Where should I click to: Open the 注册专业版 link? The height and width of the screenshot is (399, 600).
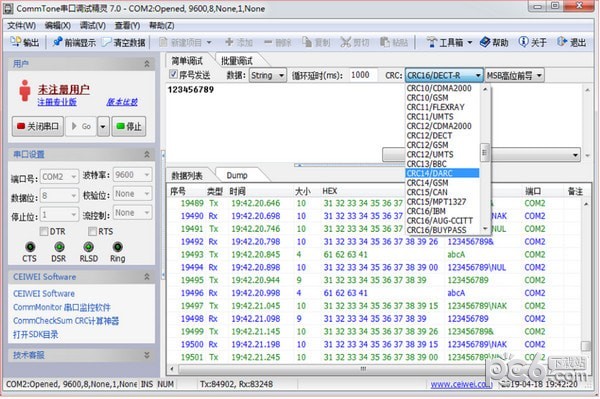click(x=57, y=102)
